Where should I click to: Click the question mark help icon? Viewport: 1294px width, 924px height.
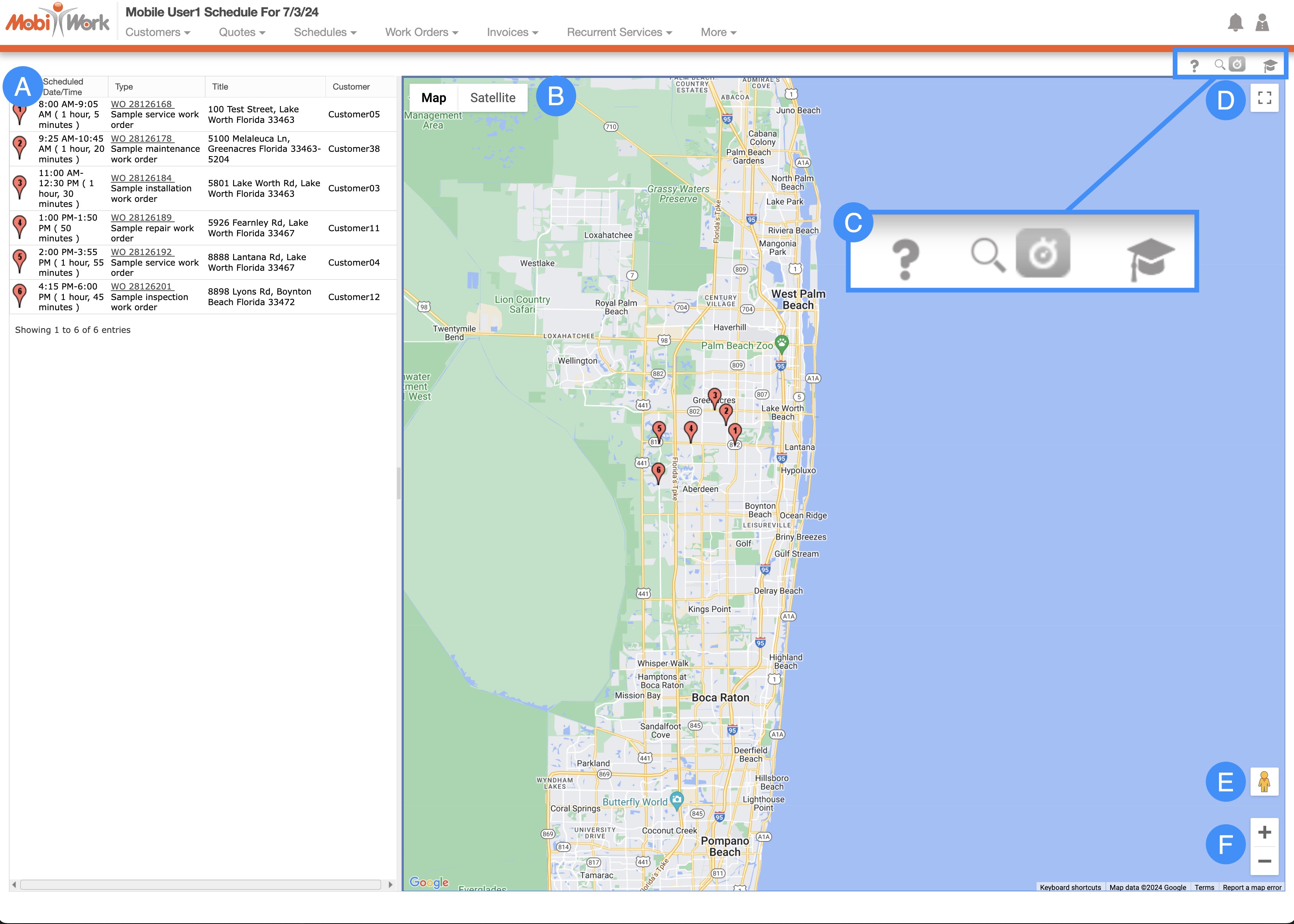pyautogui.click(x=1195, y=66)
